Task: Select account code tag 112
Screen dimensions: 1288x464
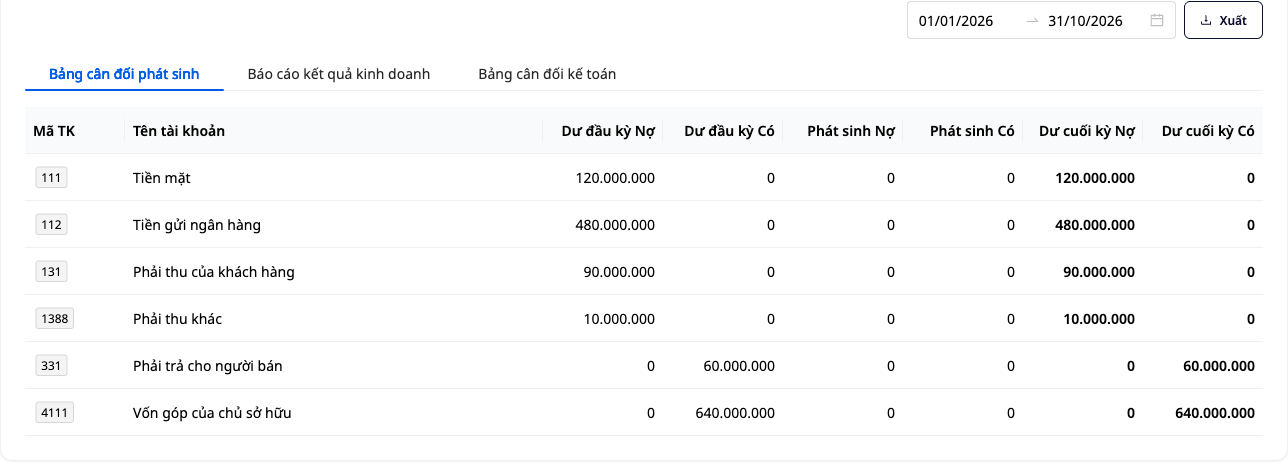Action: (51, 225)
